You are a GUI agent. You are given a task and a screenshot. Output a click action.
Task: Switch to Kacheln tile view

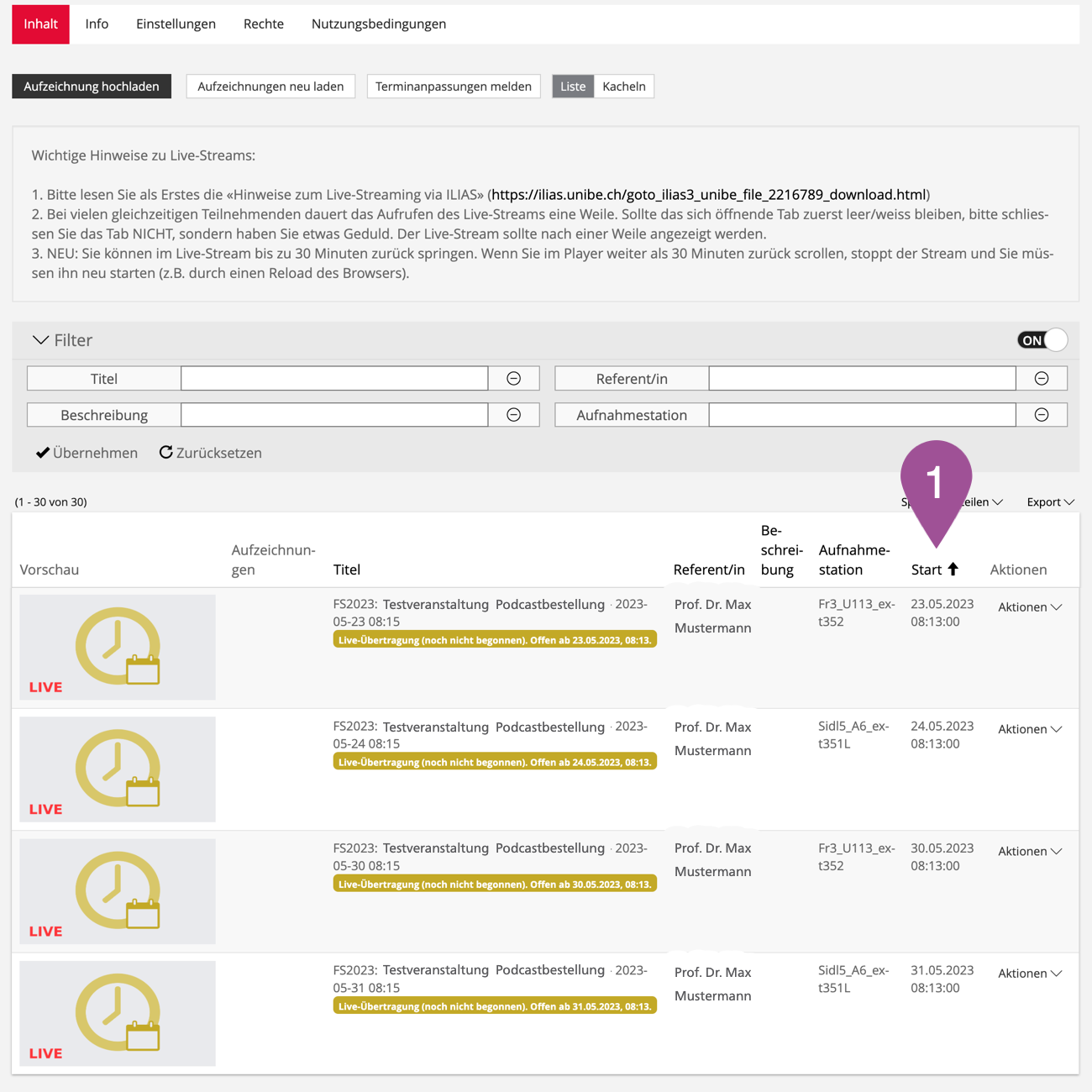(x=623, y=87)
